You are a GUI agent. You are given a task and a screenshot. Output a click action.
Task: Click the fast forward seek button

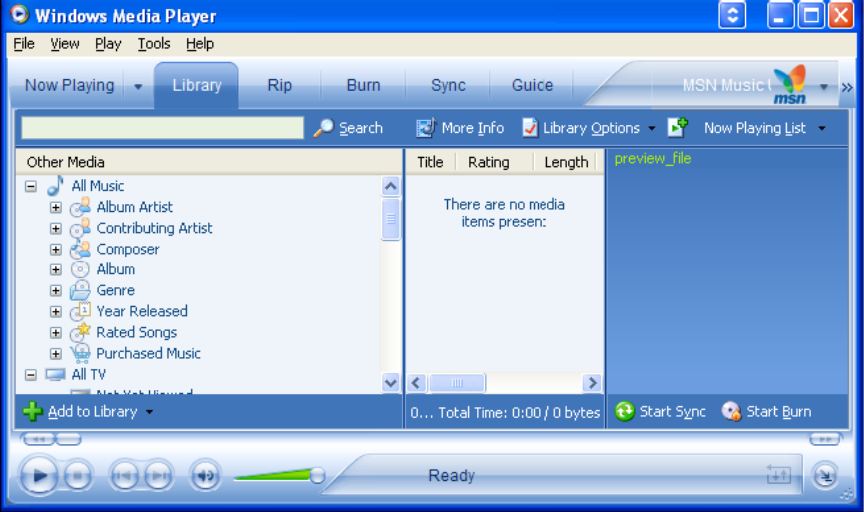[825, 439]
